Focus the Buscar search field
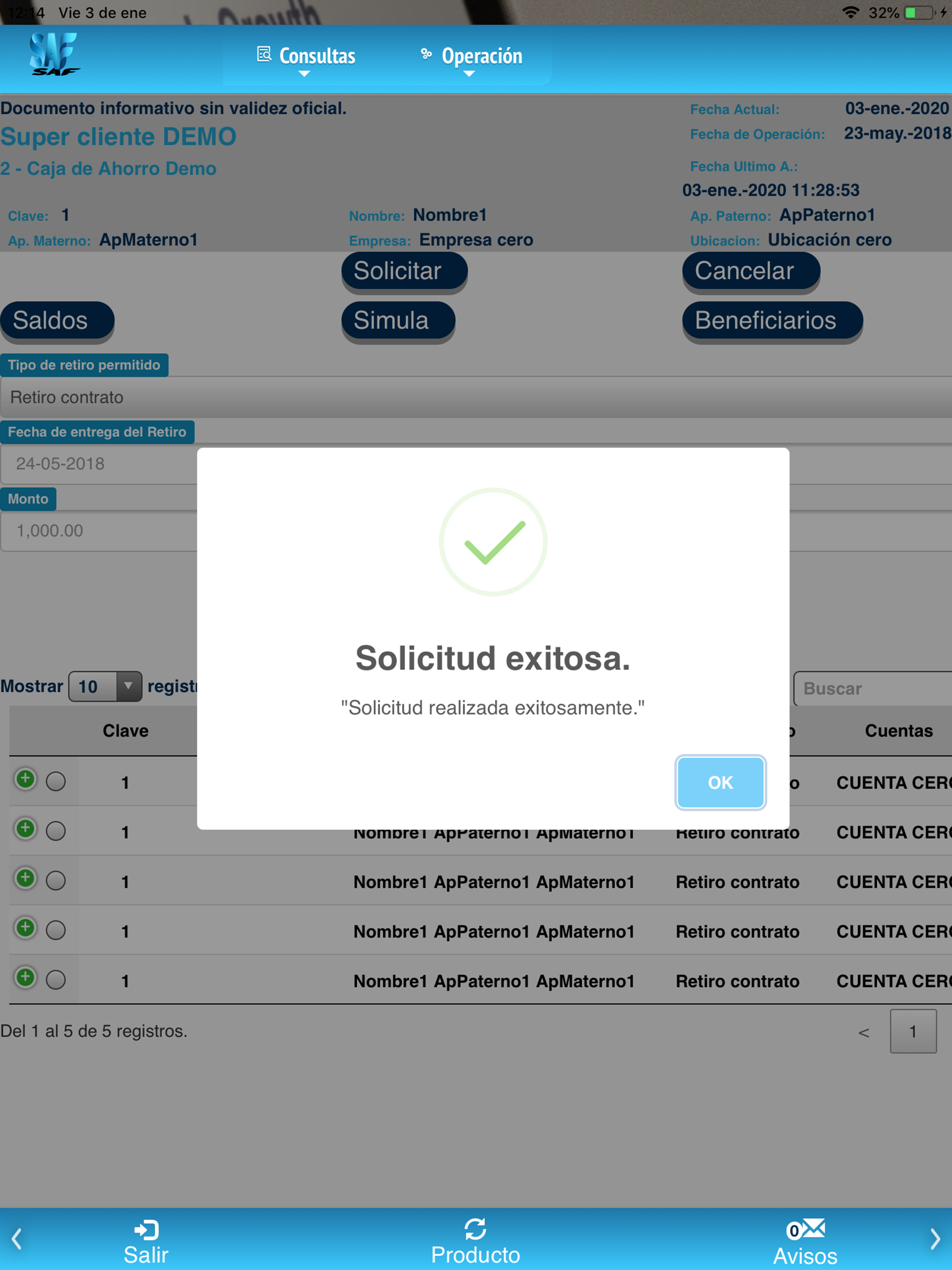952x1270 pixels. (x=873, y=688)
